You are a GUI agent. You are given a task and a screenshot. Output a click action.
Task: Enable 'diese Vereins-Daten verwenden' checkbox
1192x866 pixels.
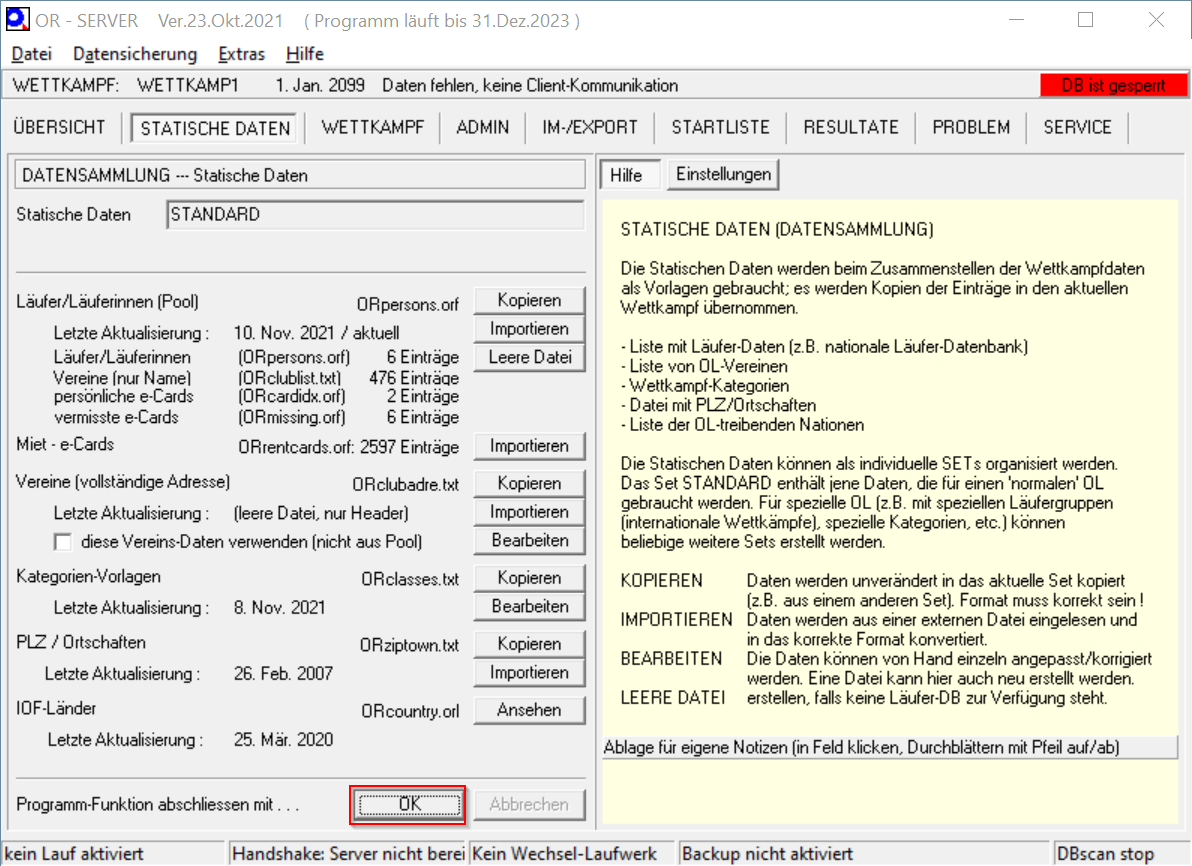(63, 542)
